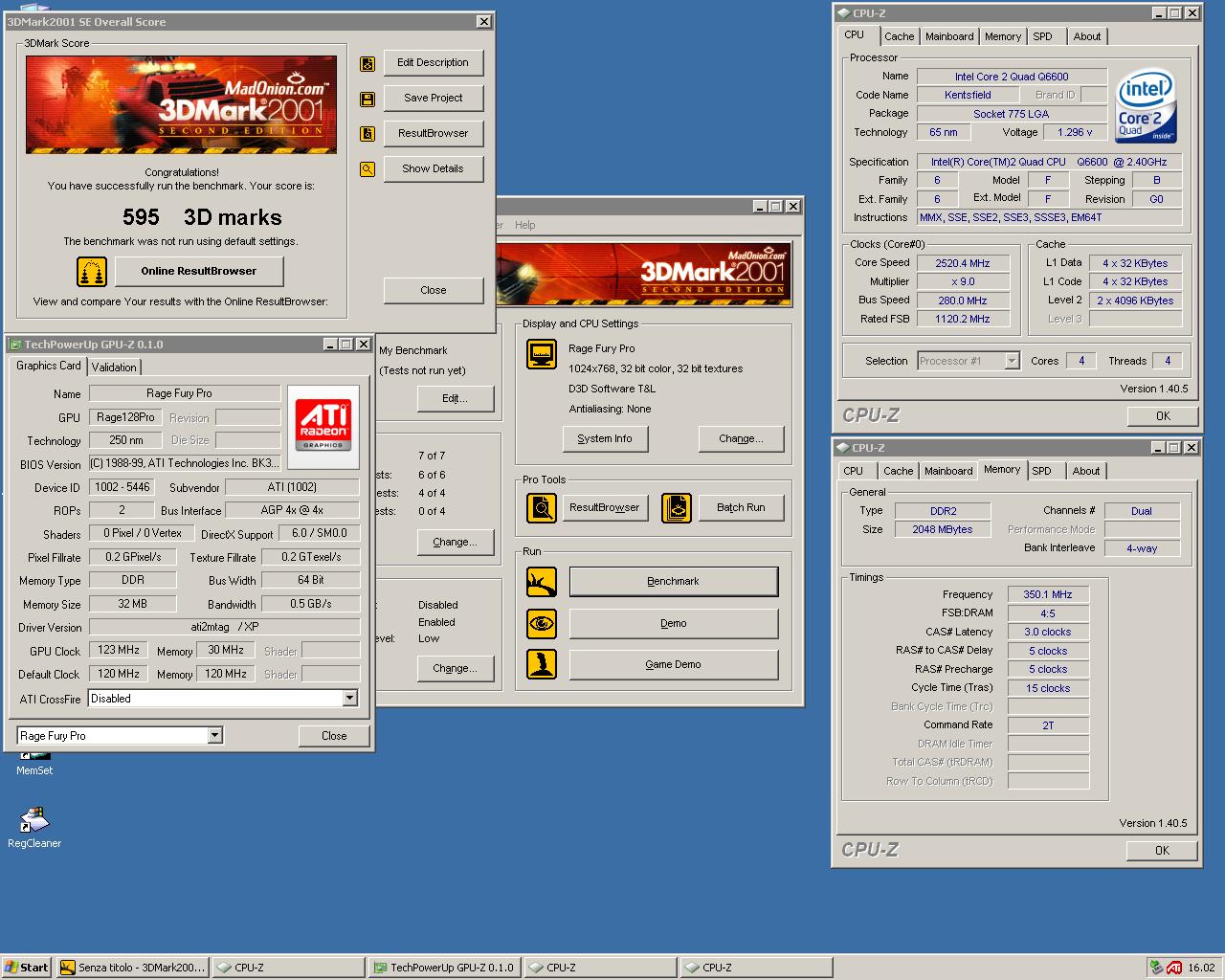Viewport: 1225px width, 980px height.
Task: Open the RegCleaner desktop icon
Action: pos(34,828)
